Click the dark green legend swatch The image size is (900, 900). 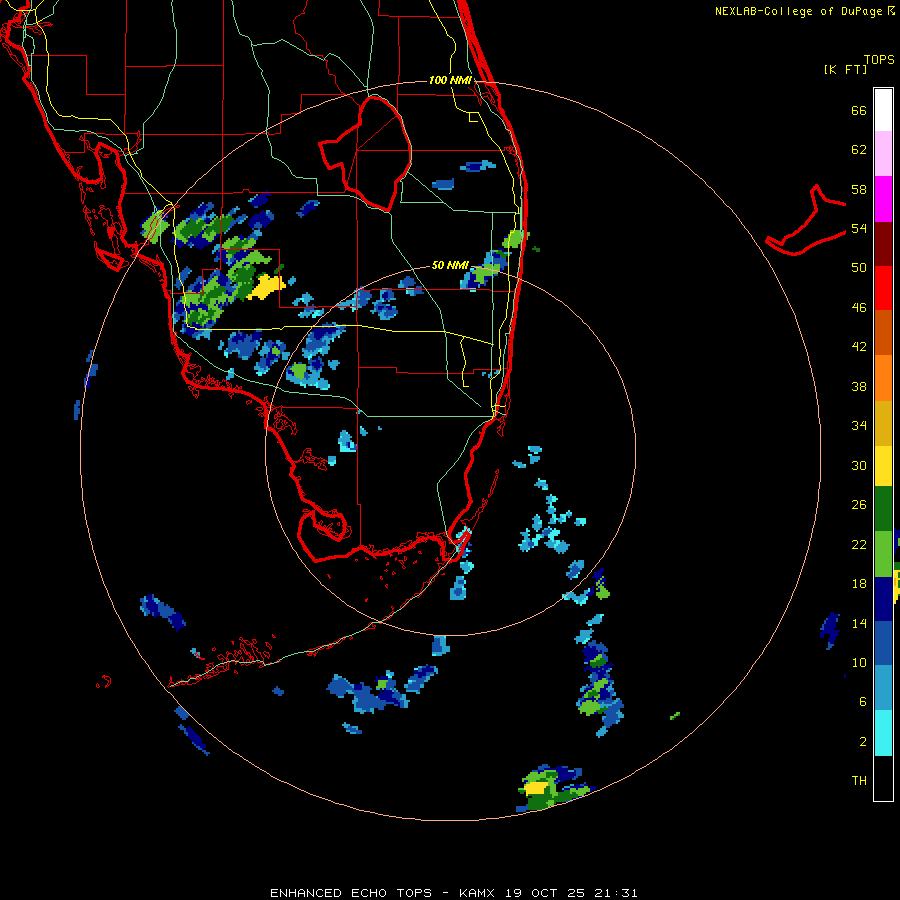[883, 509]
